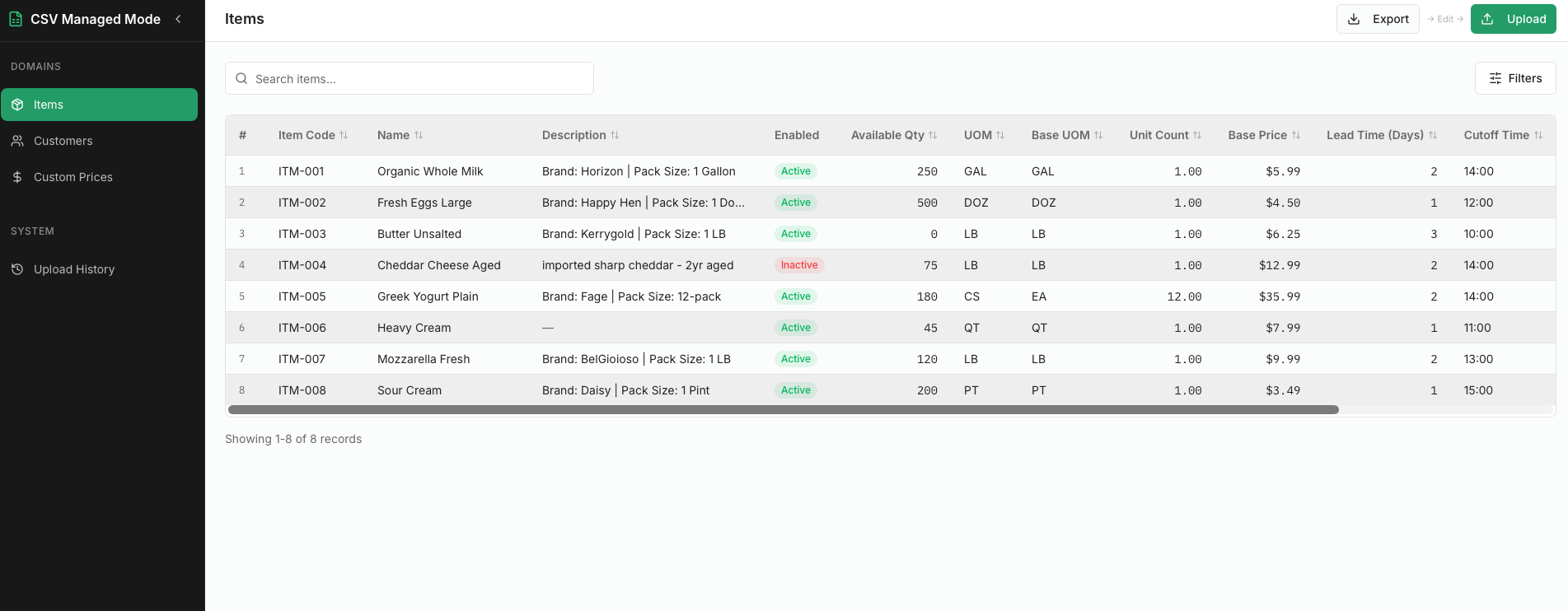Click unit count 12.00 for Greek Yogurt
This screenshot has width=1568, height=611.
point(1184,296)
